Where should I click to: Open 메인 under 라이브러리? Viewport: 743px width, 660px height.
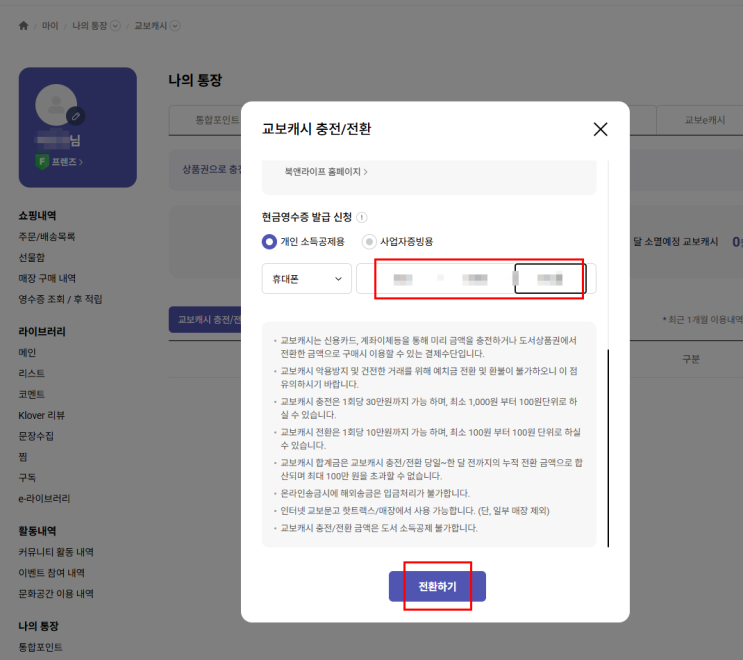[27, 353]
